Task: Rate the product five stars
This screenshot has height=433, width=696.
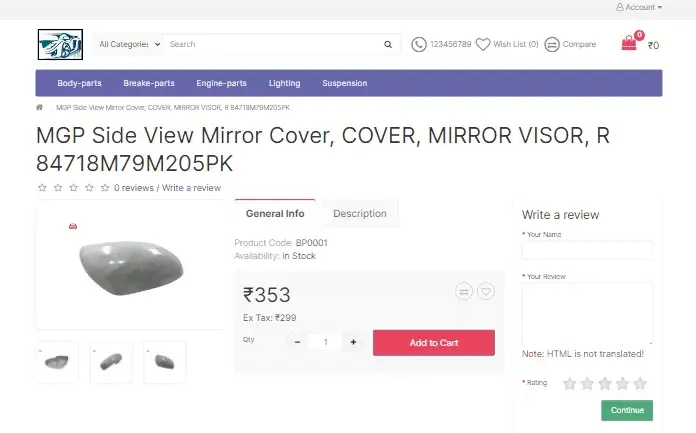Action: 640,383
